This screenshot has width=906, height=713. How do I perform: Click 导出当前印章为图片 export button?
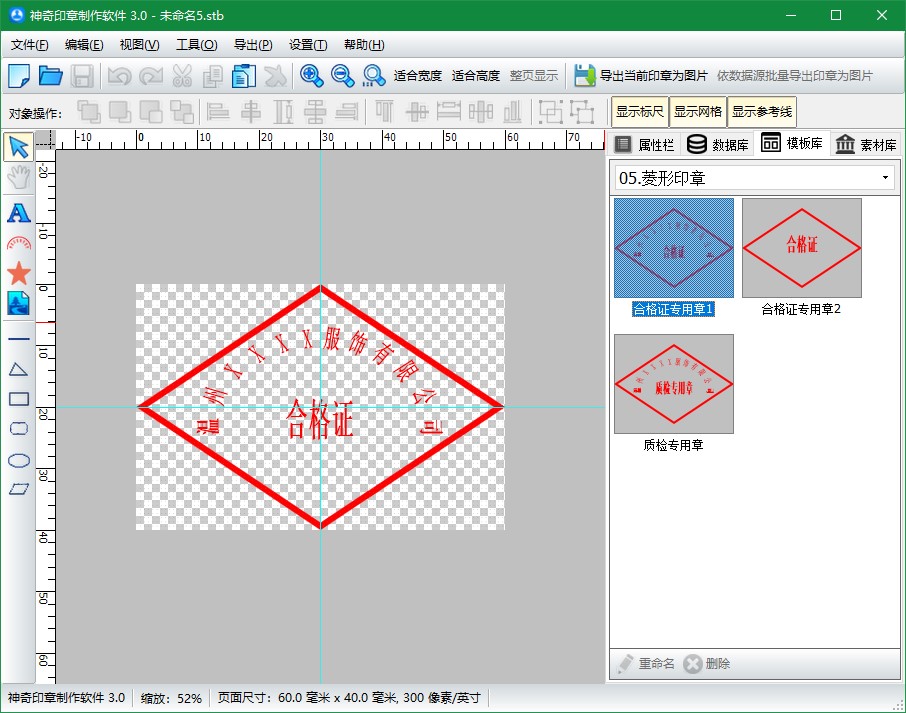coord(641,75)
